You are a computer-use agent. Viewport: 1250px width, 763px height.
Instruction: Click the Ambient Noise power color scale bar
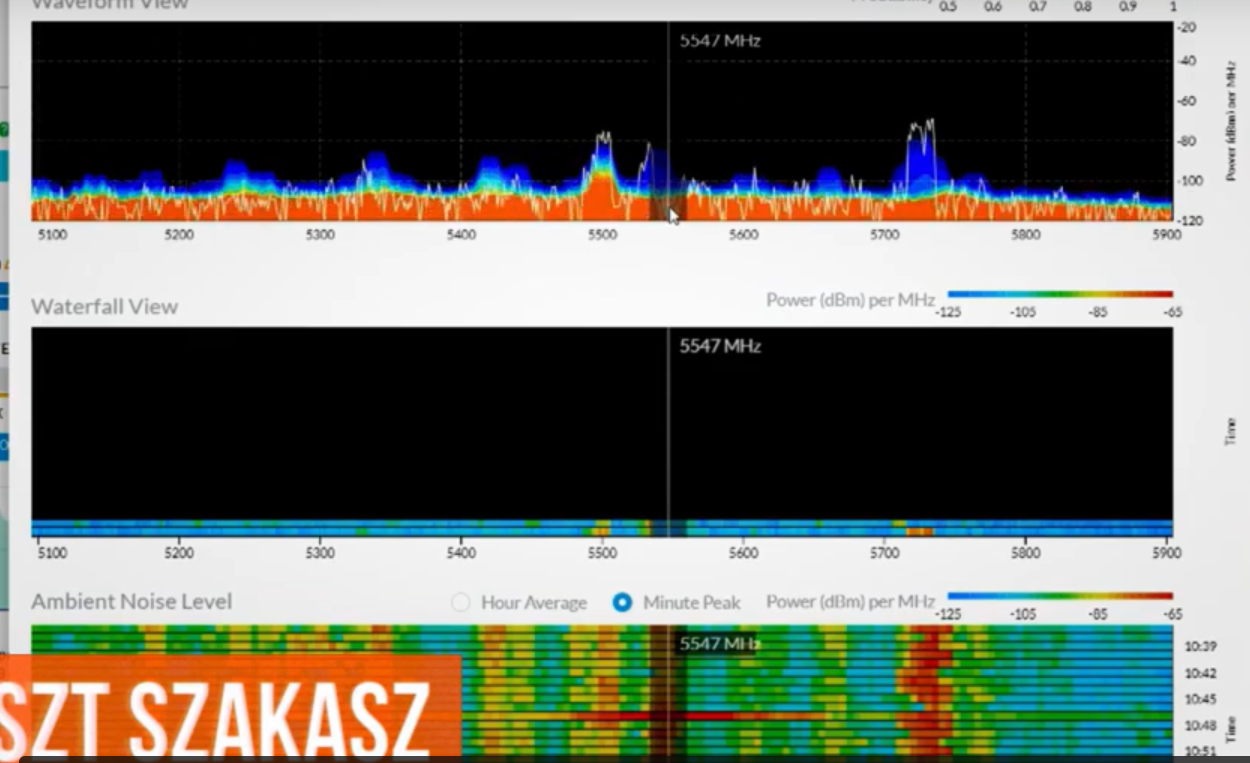pyautogui.click(x=1060, y=596)
